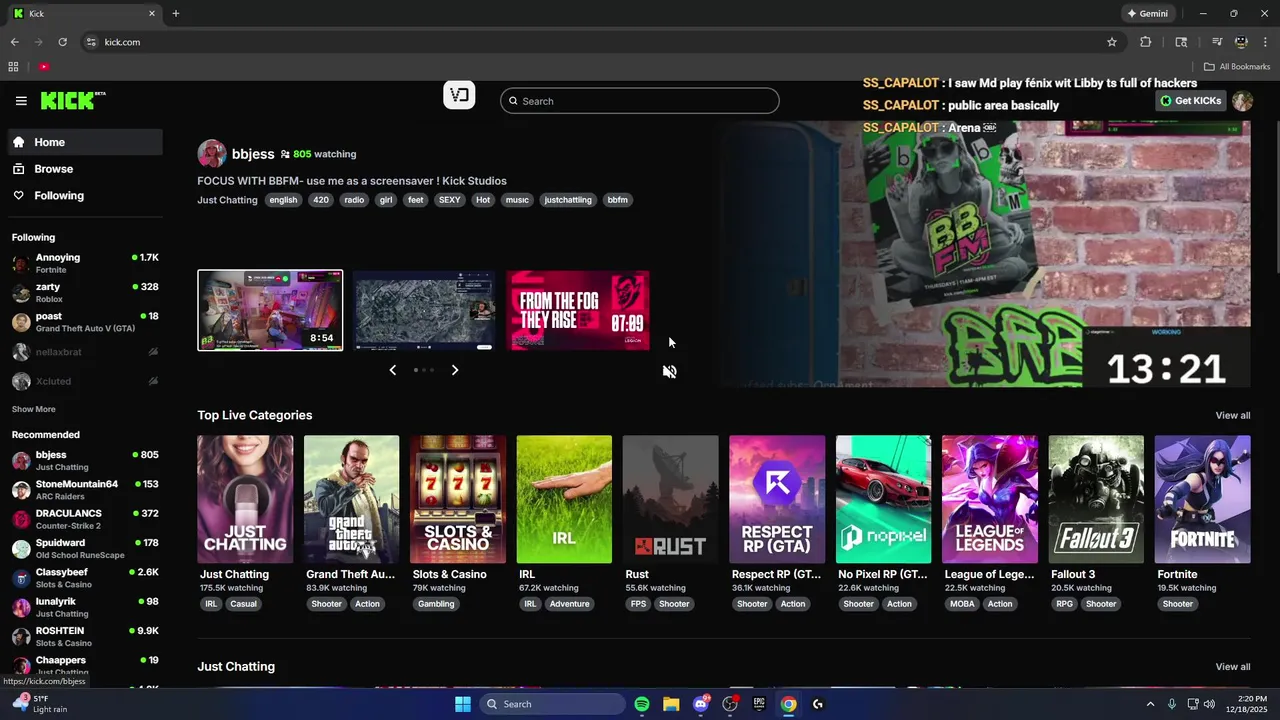Open Fallout 3 category card

click(x=1096, y=499)
